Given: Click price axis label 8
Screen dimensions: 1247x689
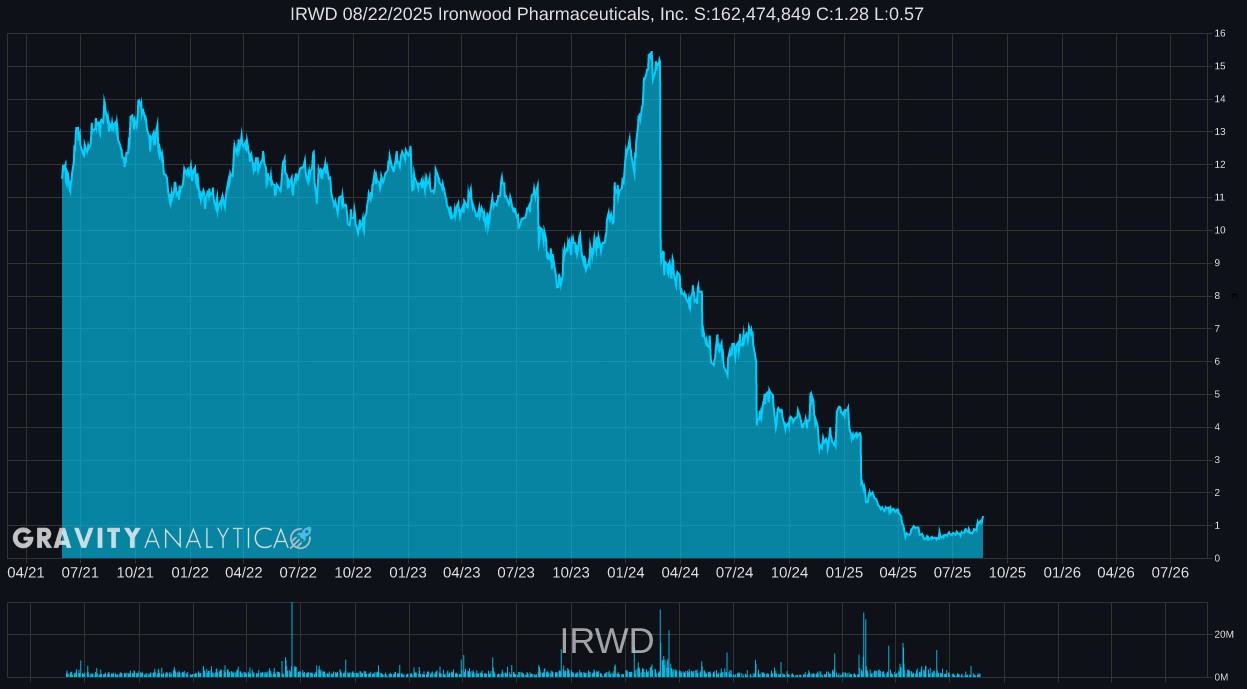Looking at the screenshot, I should tap(1217, 296).
